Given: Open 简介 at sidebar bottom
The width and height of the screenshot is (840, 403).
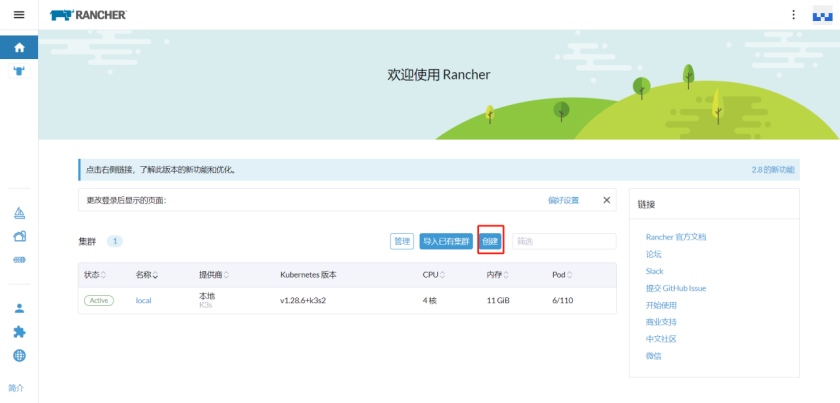Looking at the screenshot, I should click(x=16, y=388).
